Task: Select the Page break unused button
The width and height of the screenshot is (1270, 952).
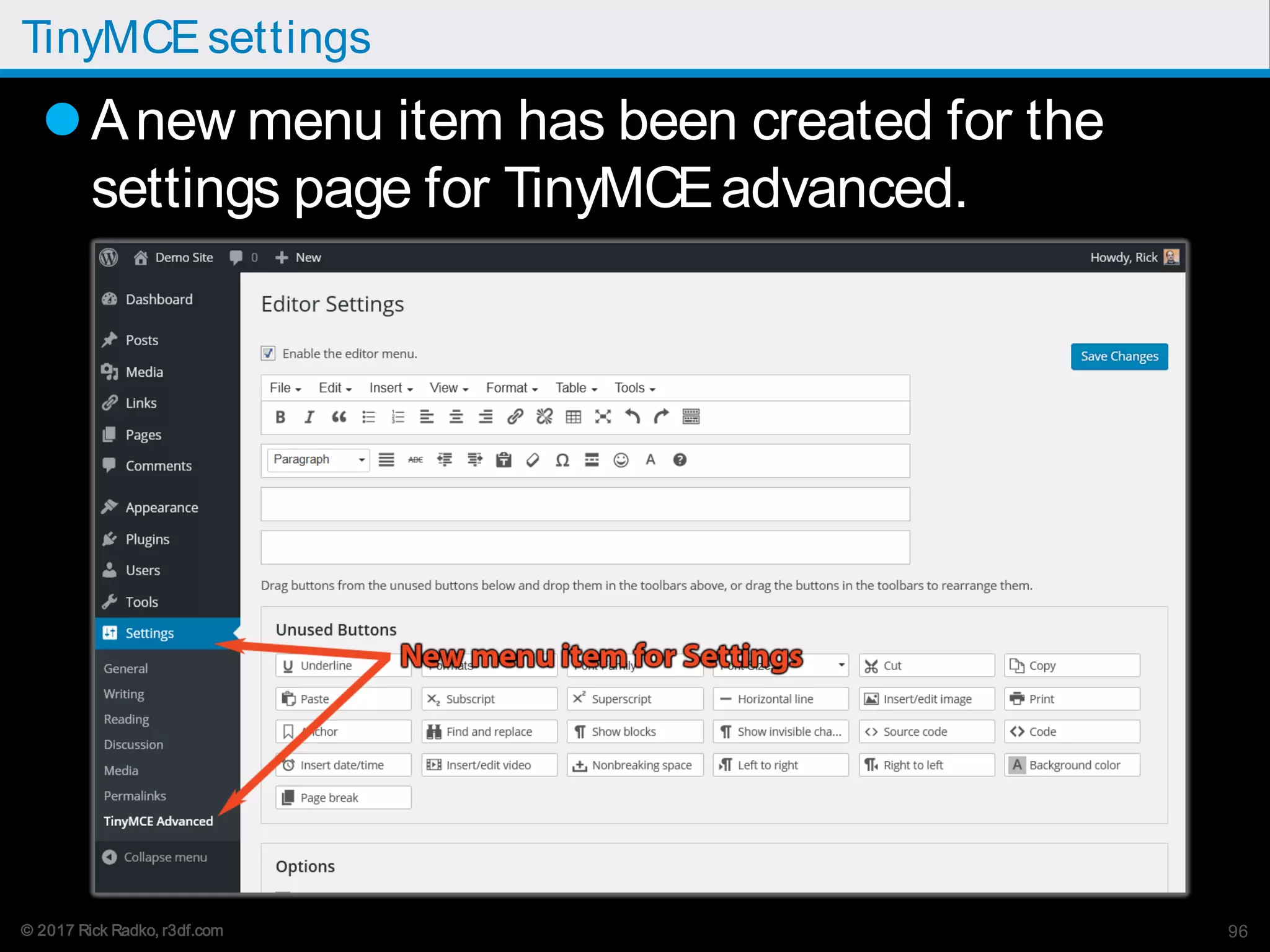Action: point(344,798)
